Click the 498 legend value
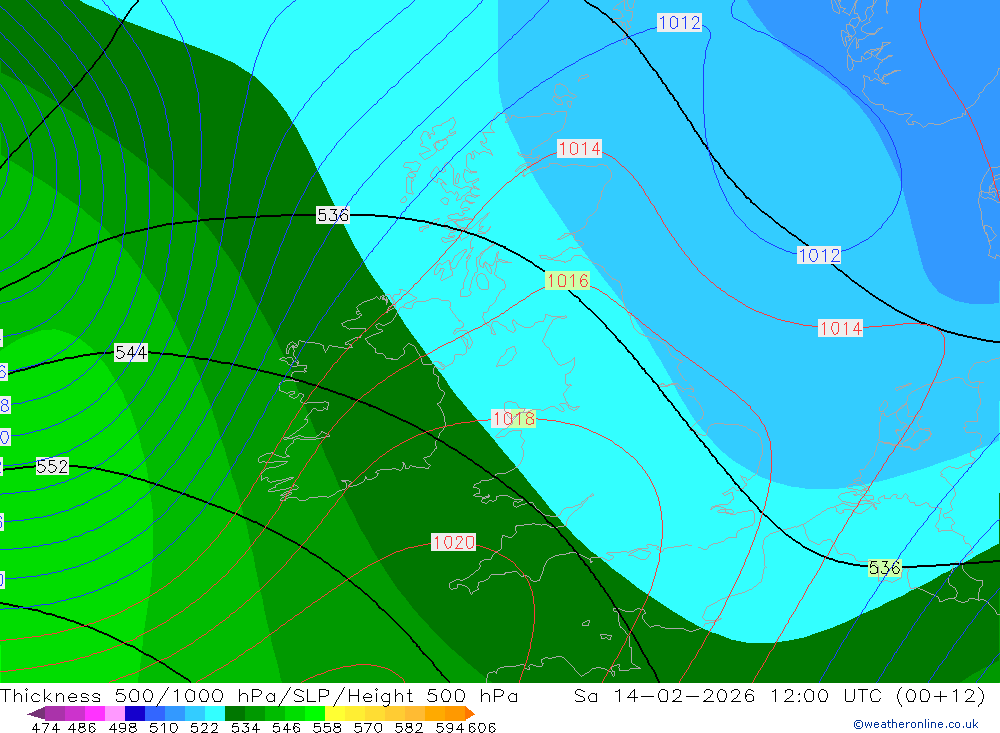The height and width of the screenshot is (733, 1000). click(x=123, y=727)
